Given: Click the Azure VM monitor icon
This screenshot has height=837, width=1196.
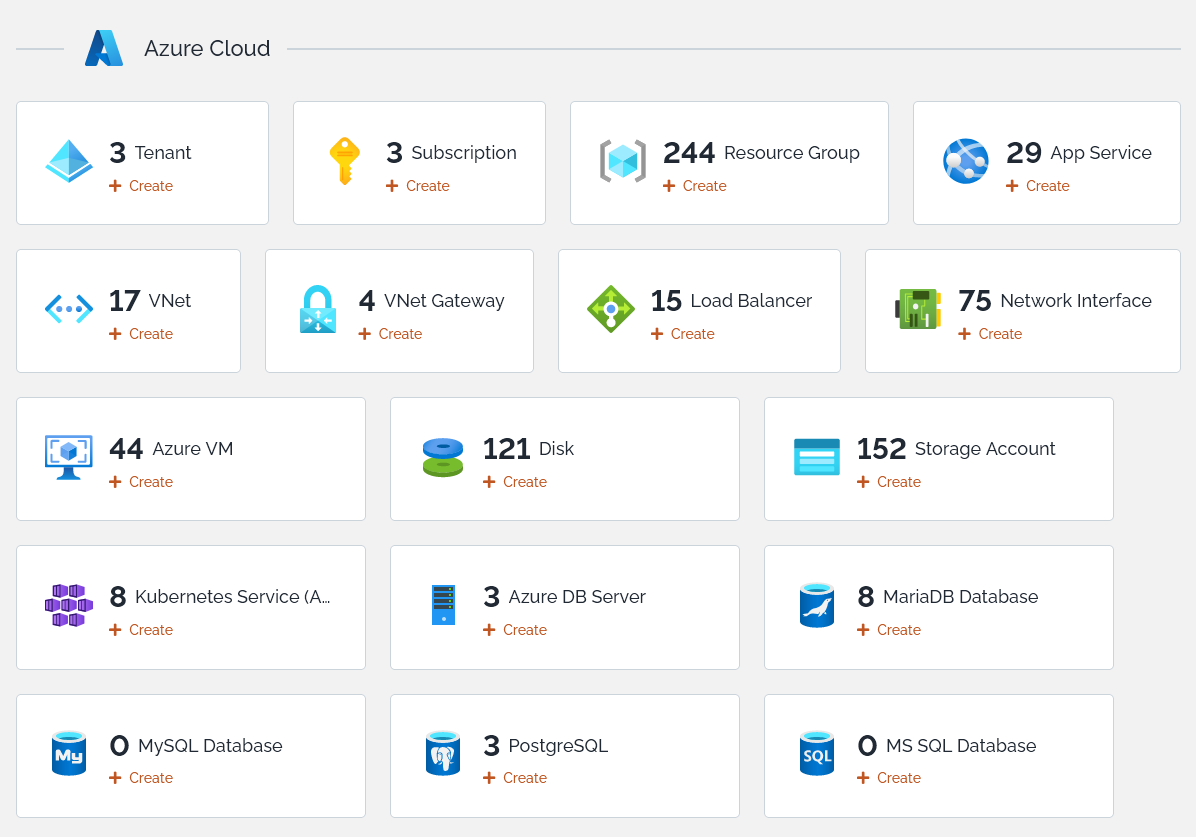Looking at the screenshot, I should pyautogui.click(x=69, y=457).
